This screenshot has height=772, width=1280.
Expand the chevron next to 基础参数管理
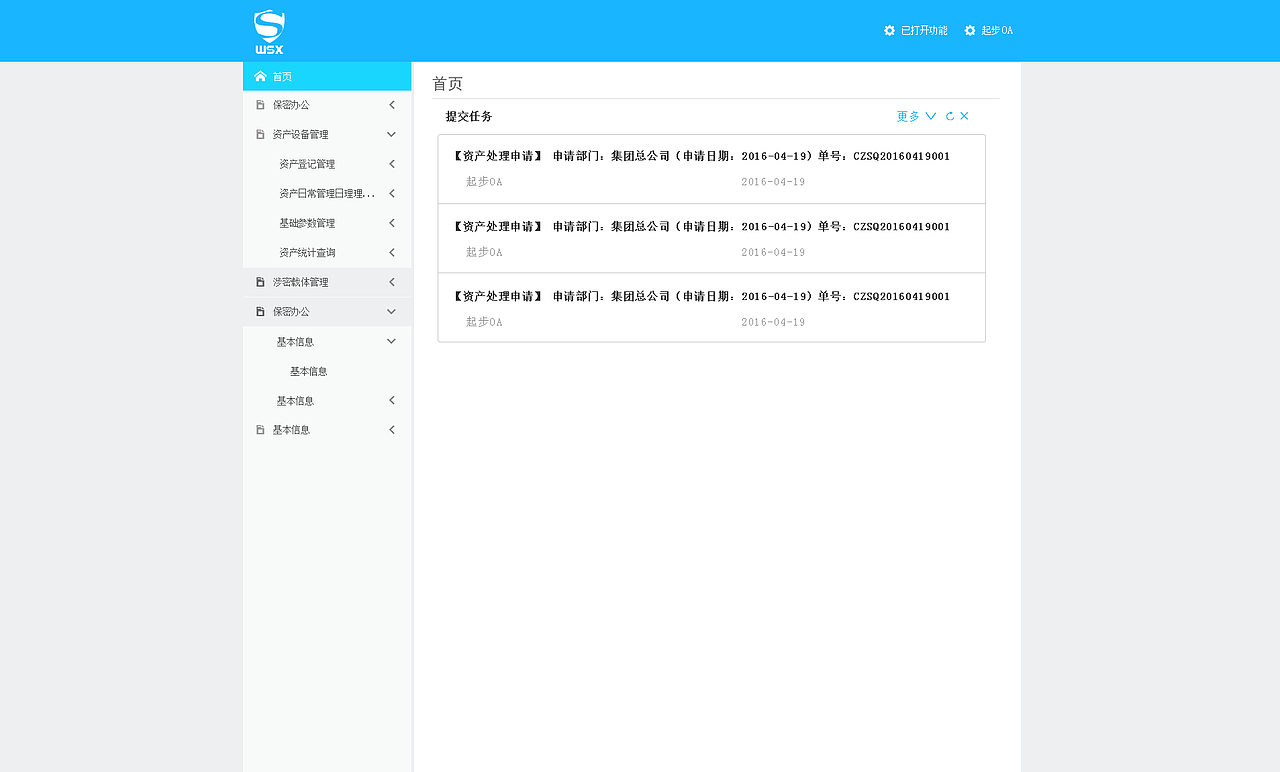coord(392,223)
